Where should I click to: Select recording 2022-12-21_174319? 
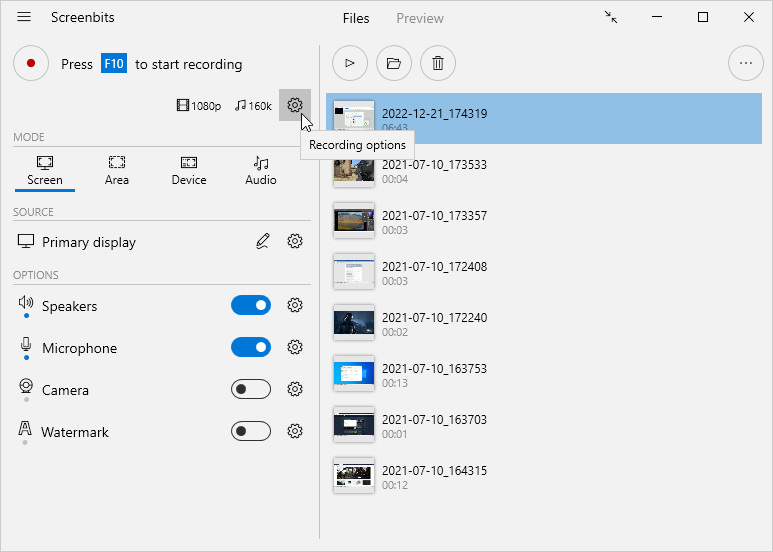click(x=544, y=119)
